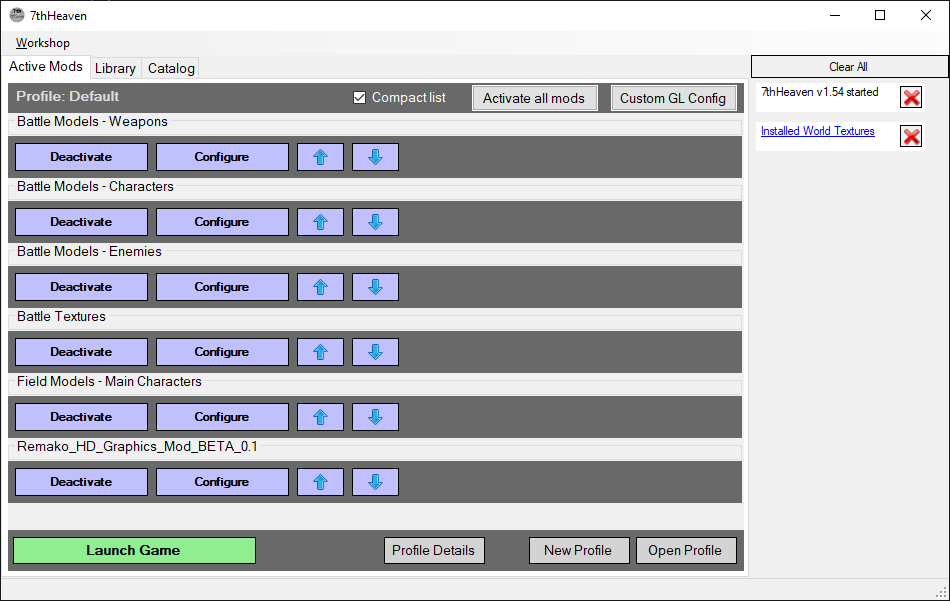This screenshot has height=601, width=950.
Task: Configure Battle Models - Enemies mod
Action: click(x=222, y=287)
